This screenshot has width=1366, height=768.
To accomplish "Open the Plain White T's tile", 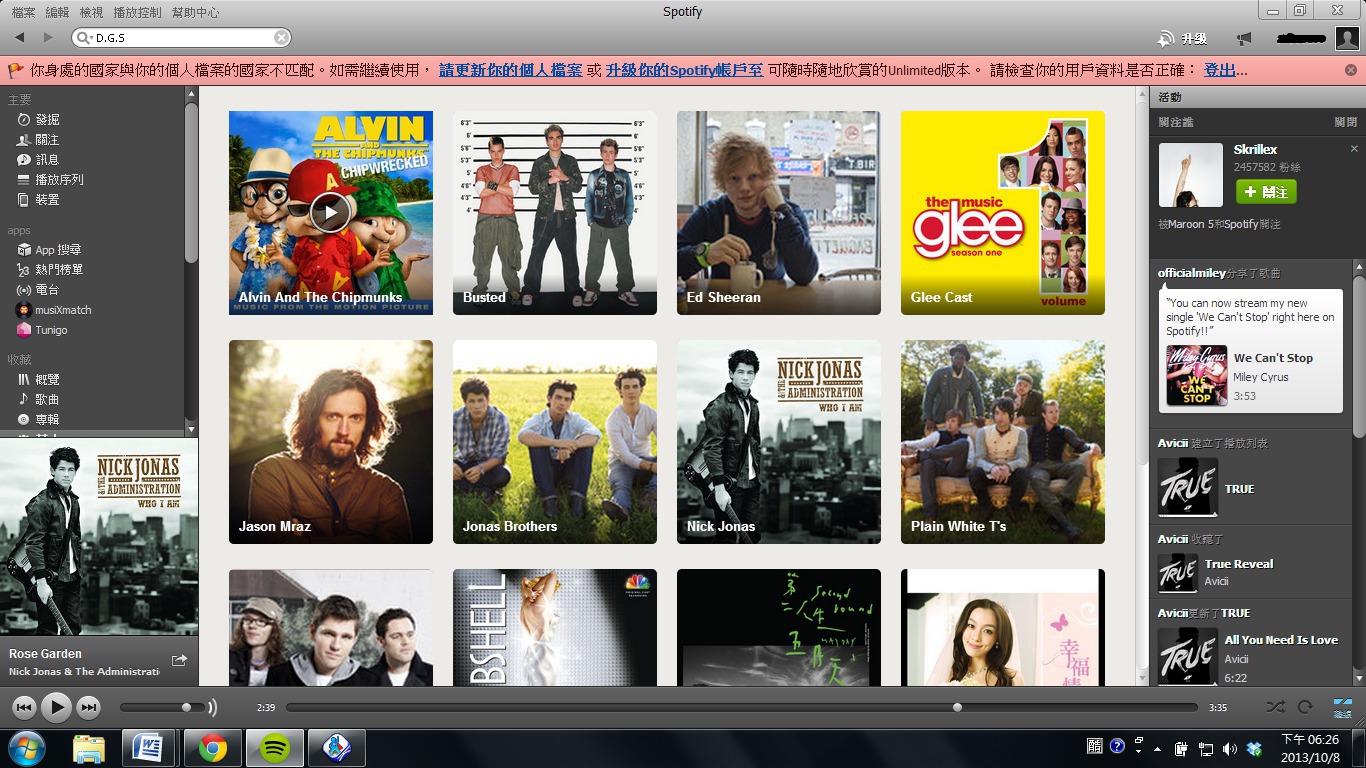I will 1003,442.
